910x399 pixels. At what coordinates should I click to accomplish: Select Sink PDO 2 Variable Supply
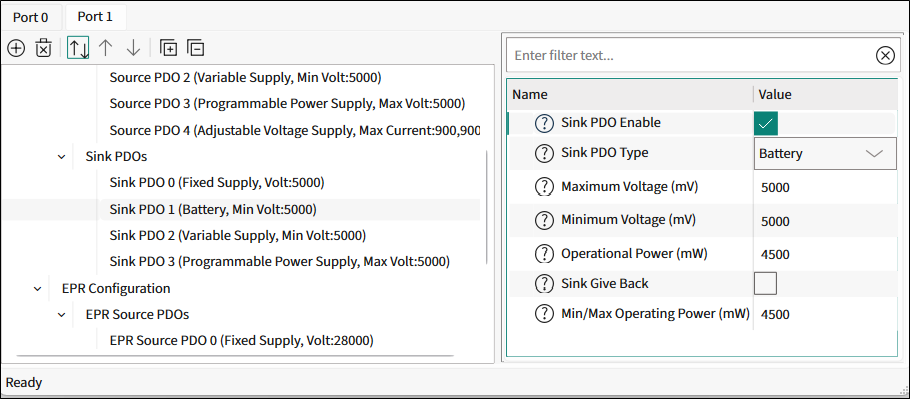237,235
